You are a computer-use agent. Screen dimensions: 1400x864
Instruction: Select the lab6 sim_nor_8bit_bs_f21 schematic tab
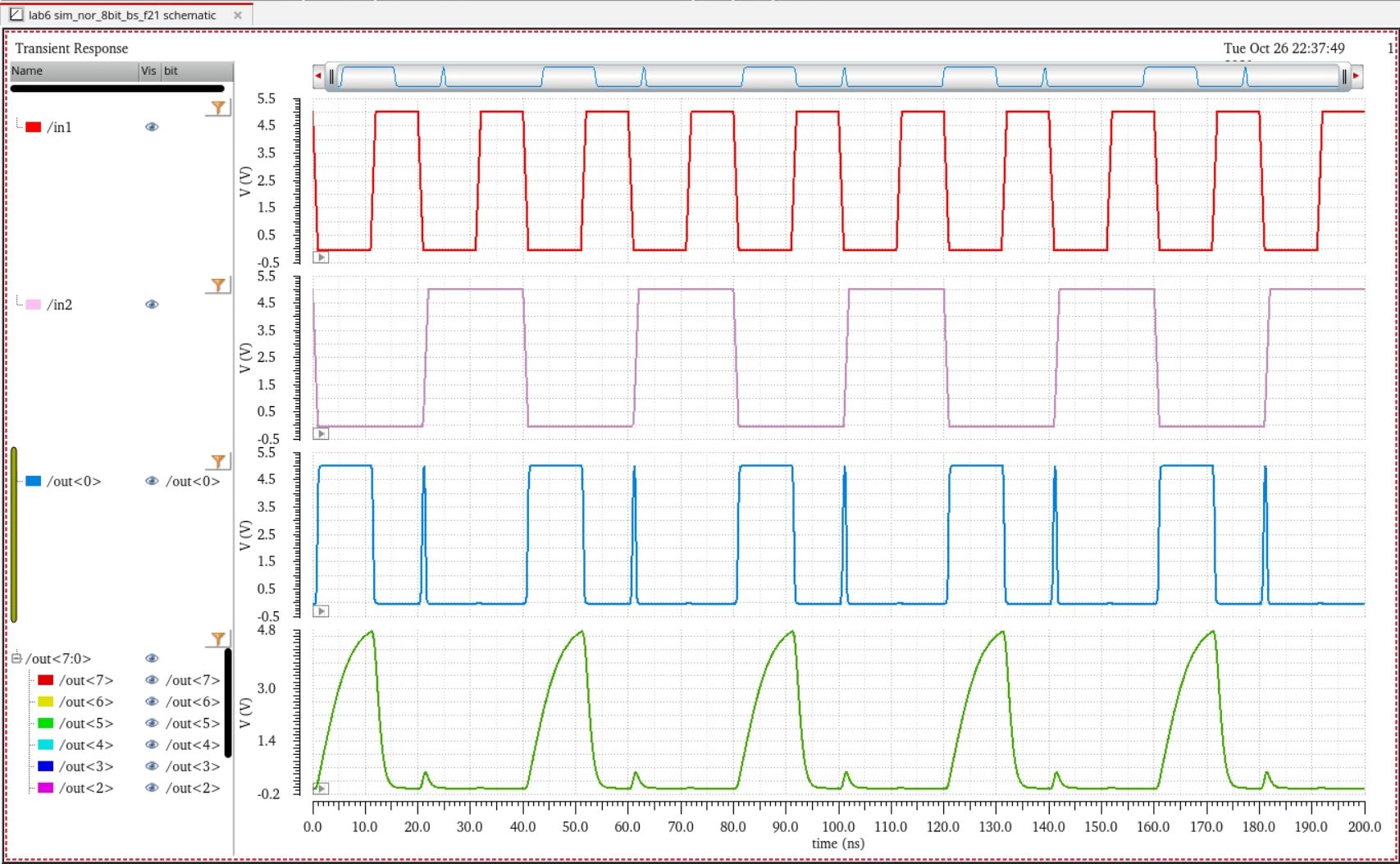coord(121,15)
